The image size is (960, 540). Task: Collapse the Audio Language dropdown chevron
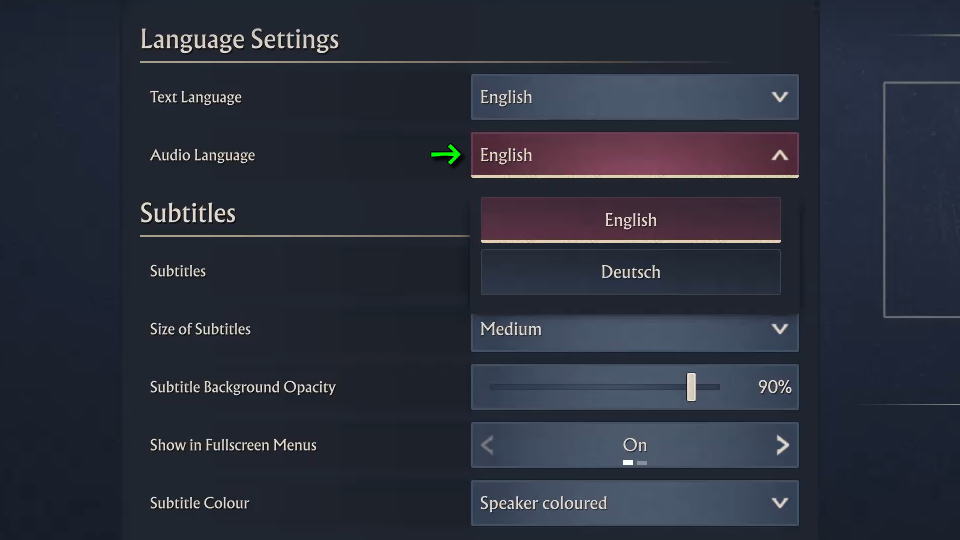(779, 155)
